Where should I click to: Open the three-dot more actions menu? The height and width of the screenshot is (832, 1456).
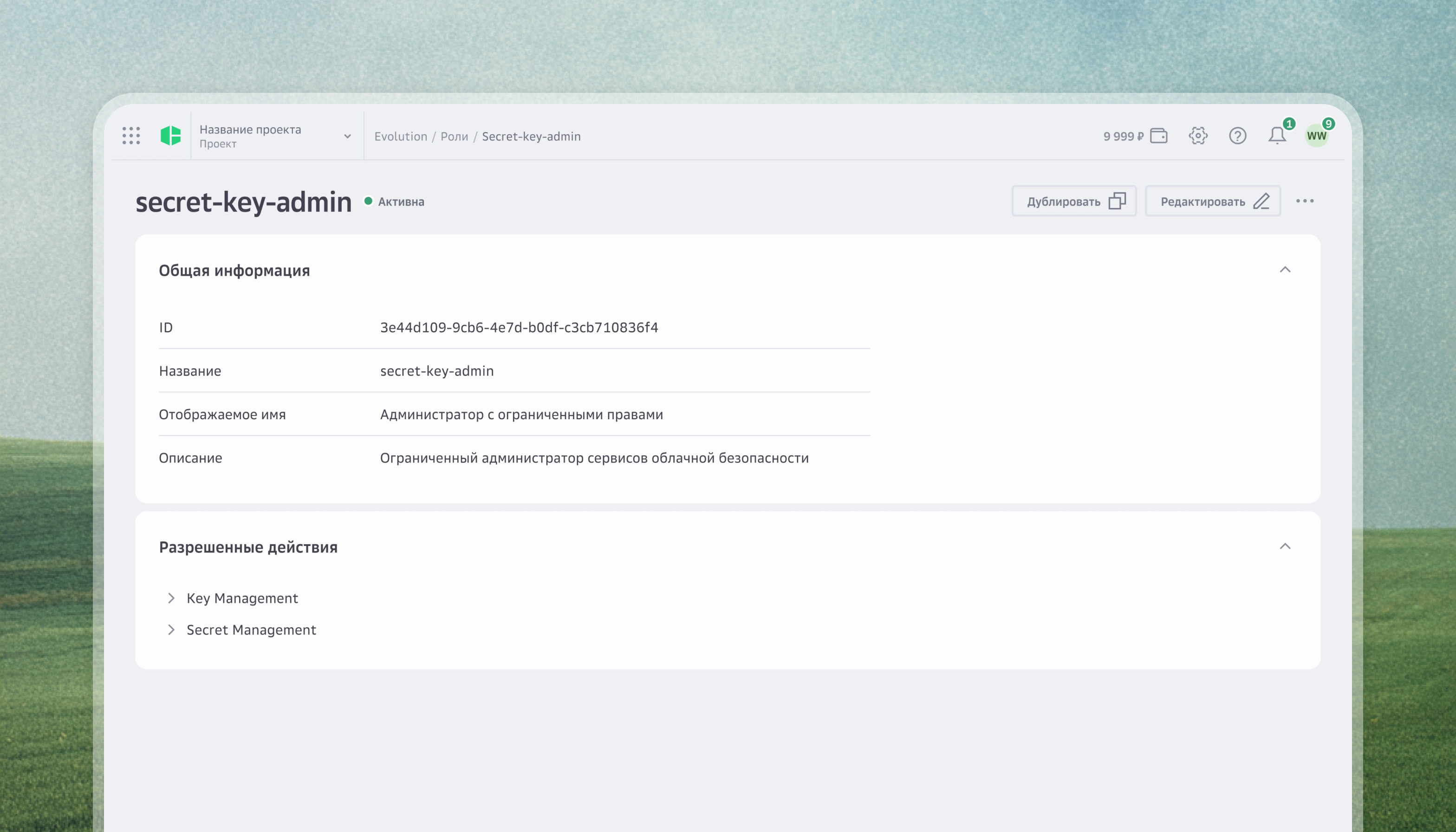click(x=1305, y=201)
